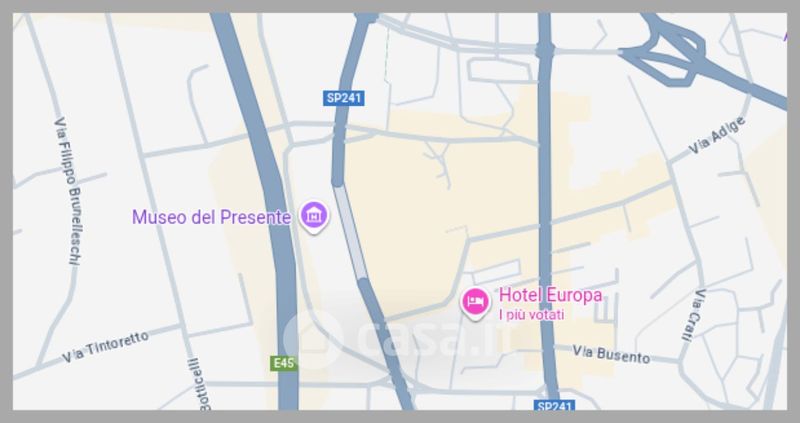Click the Via Filippo Brunelleschi street label
Viewport: 800px width, 423px height.
pyautogui.click(x=68, y=191)
